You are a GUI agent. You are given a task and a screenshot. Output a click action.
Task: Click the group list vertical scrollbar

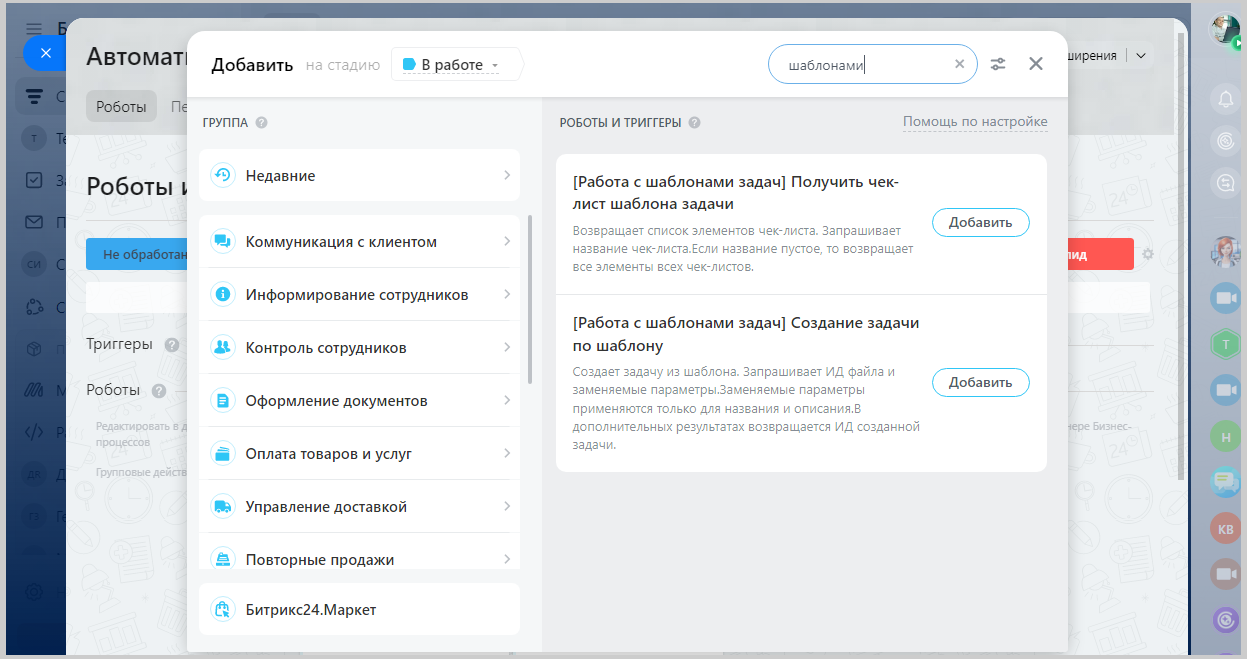tap(530, 300)
